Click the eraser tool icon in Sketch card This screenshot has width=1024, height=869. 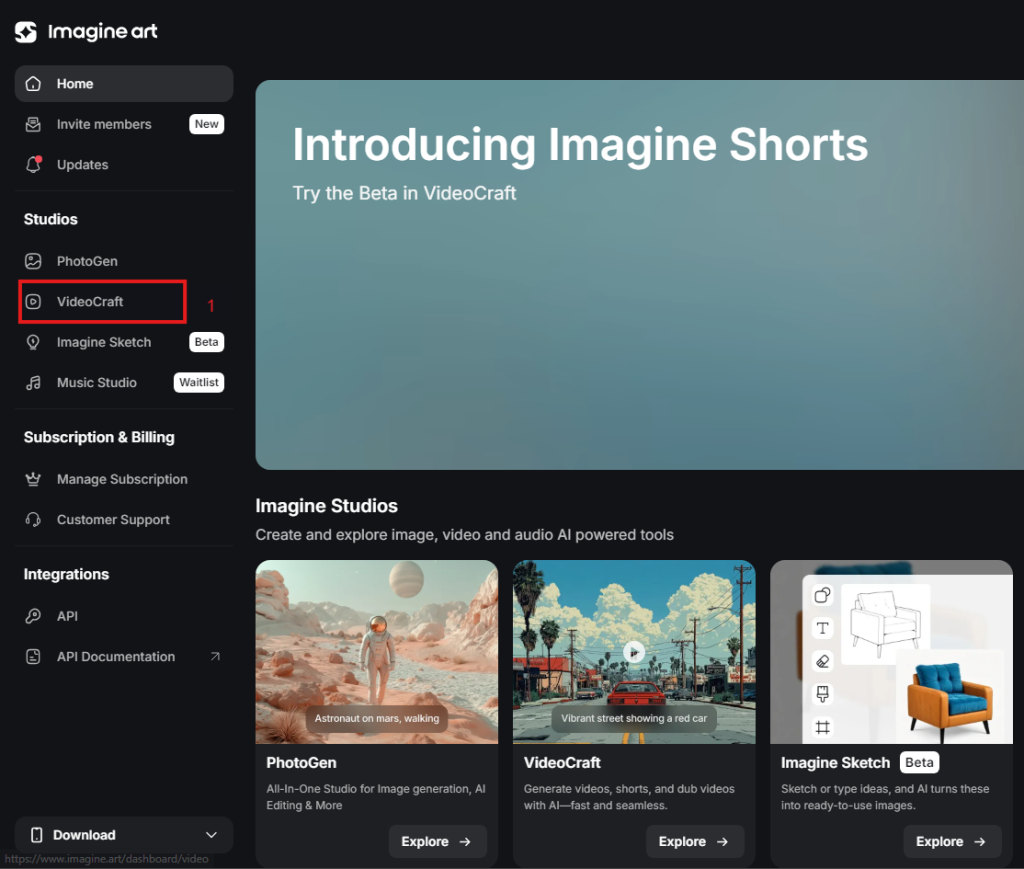coord(823,661)
